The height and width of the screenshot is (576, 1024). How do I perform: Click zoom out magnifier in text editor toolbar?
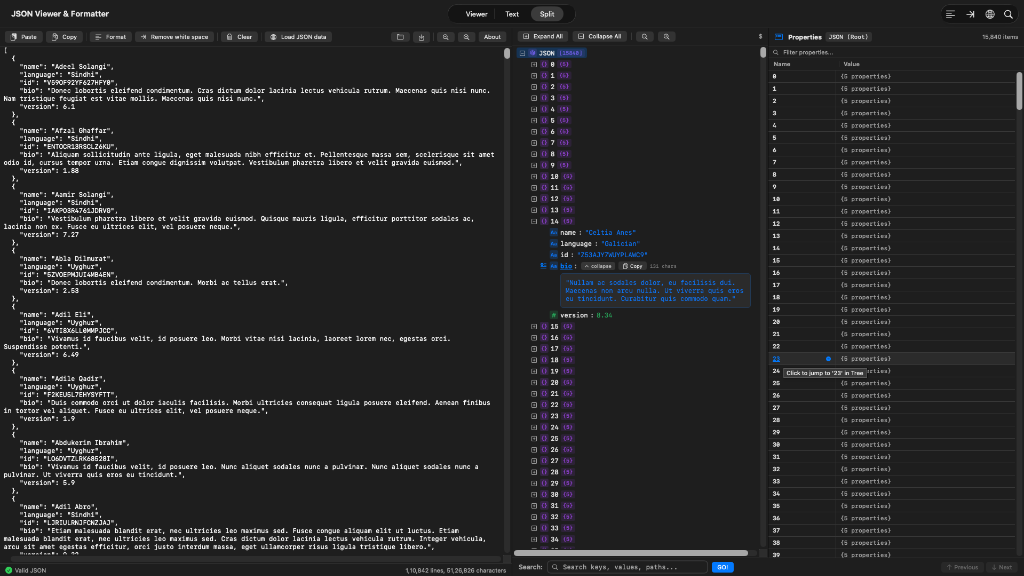445,37
